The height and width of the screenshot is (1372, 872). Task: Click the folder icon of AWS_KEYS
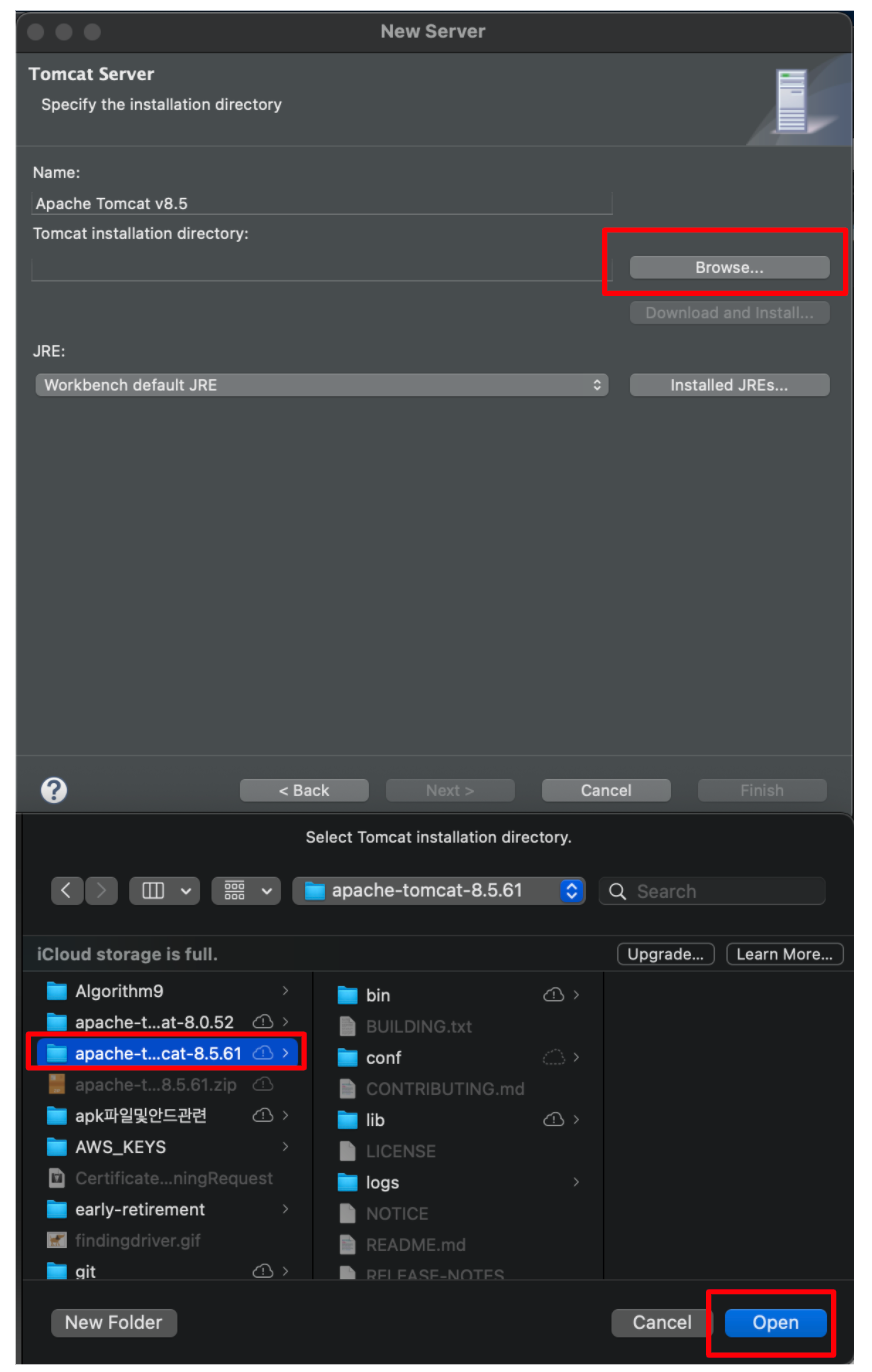[x=57, y=1147]
